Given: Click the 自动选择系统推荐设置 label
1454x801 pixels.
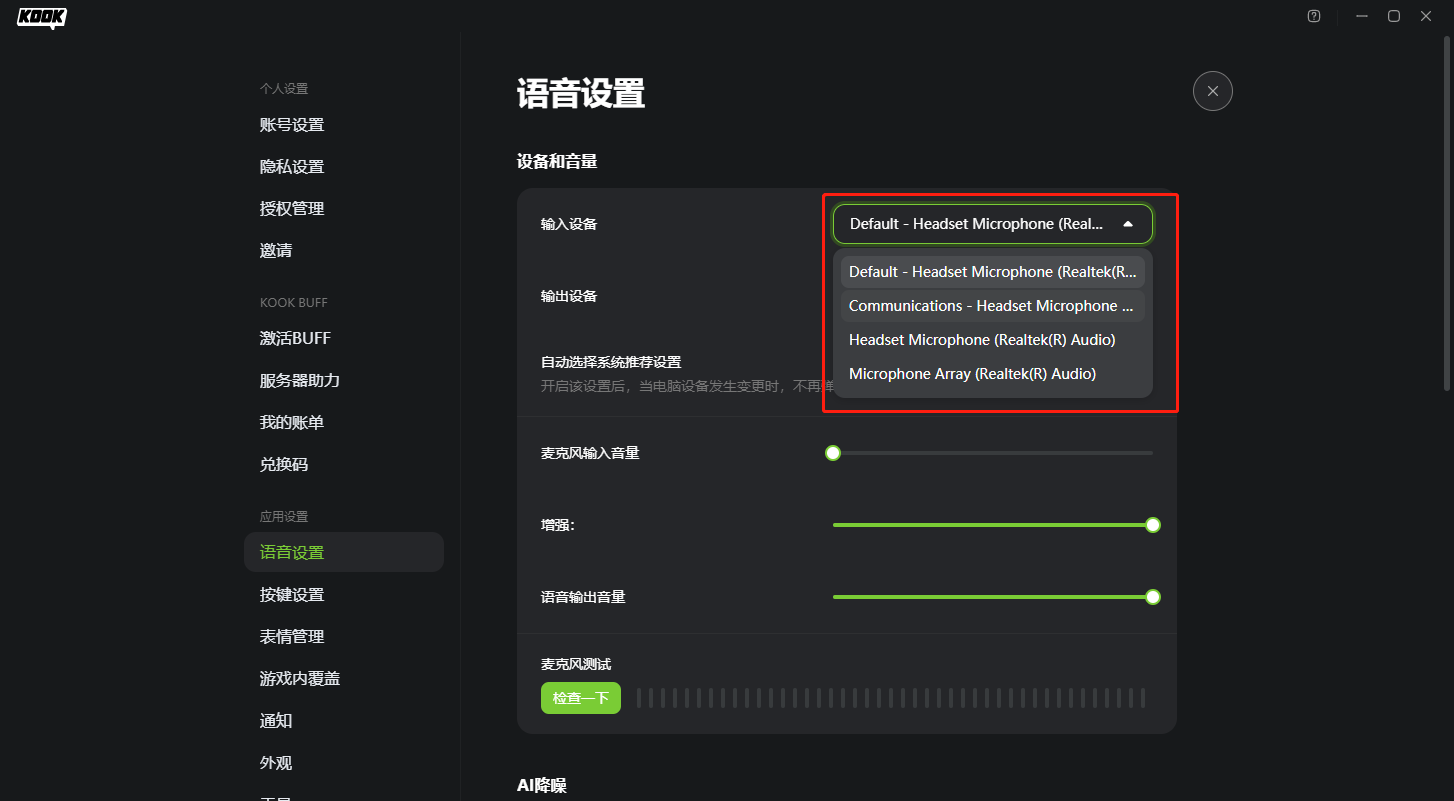Looking at the screenshot, I should click(x=611, y=362).
